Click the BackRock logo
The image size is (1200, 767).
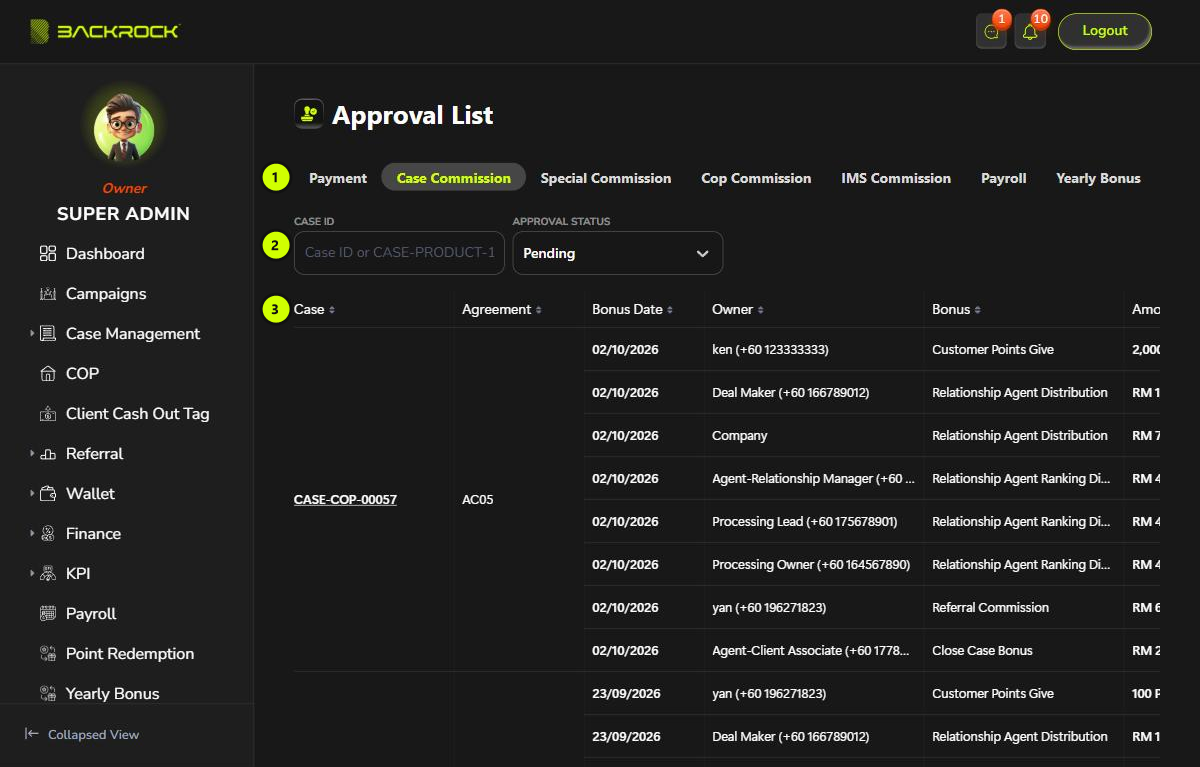click(x=104, y=31)
